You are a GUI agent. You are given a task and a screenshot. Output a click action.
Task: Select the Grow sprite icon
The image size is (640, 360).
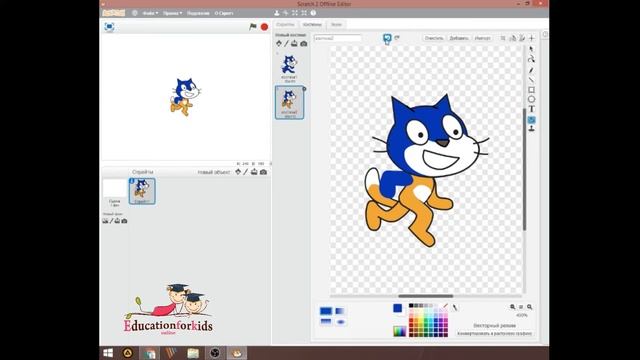tap(295, 13)
